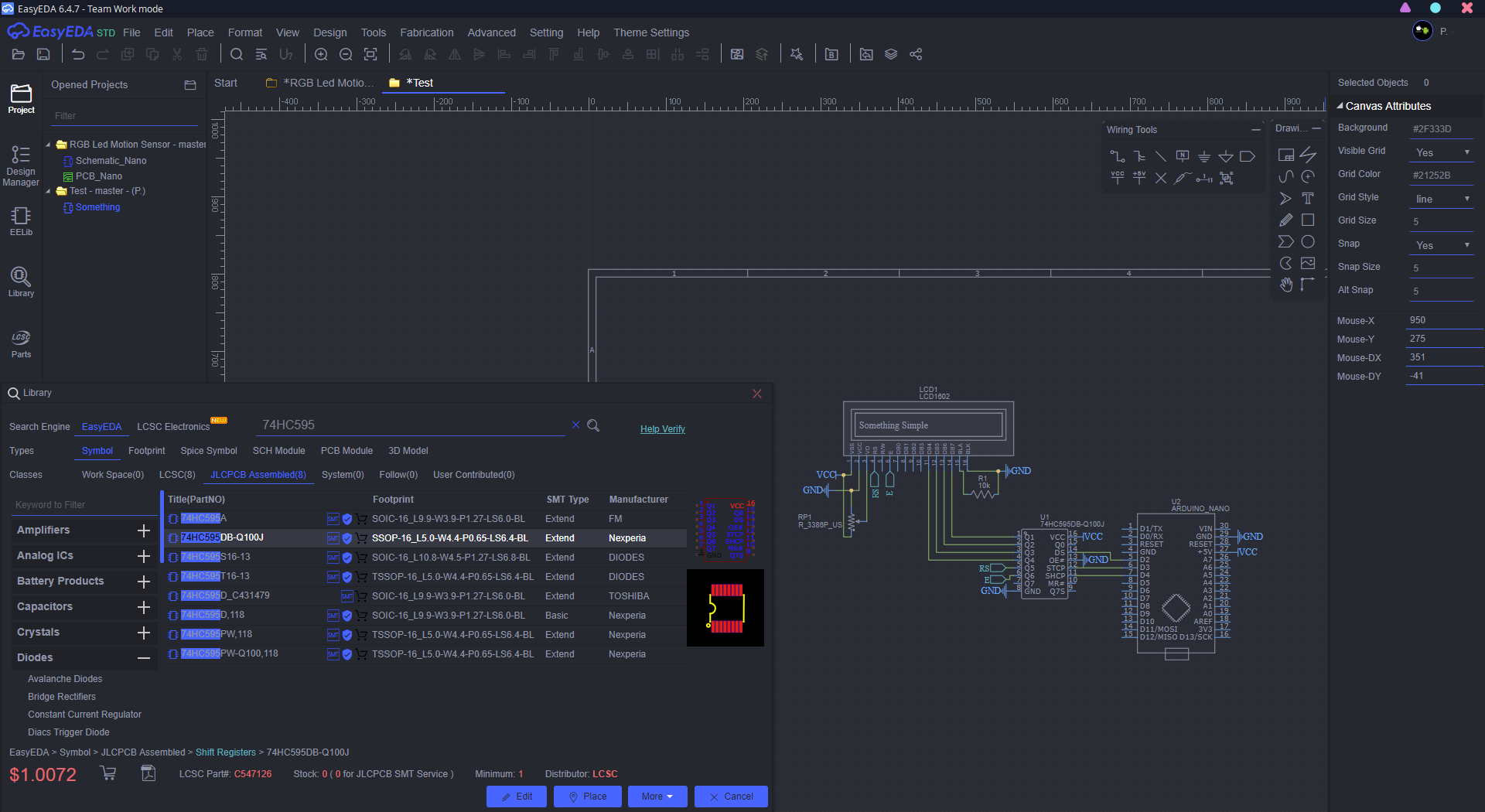Switch search engine to LCSC Electronics
1485x812 pixels.
[173, 427]
